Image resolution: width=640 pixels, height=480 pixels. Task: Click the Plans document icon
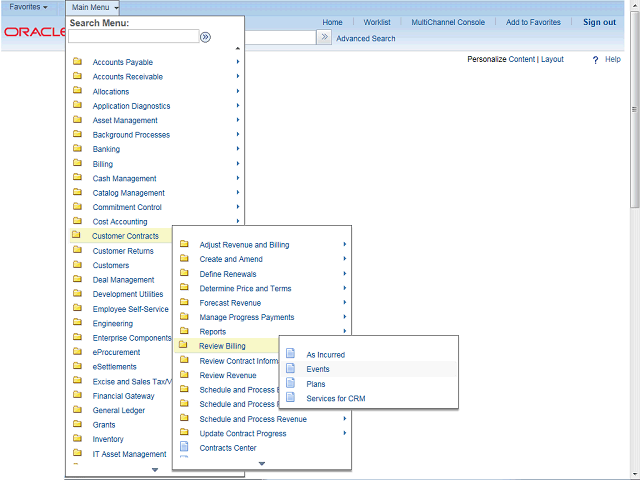[x=291, y=383]
